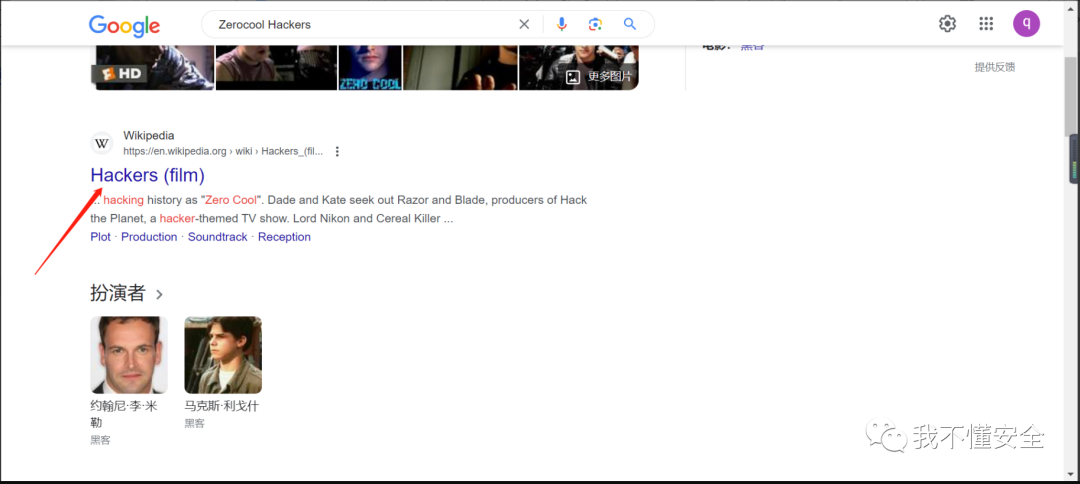The width and height of the screenshot is (1080, 484).
Task: Jump to the Production section link
Action: coord(149,237)
